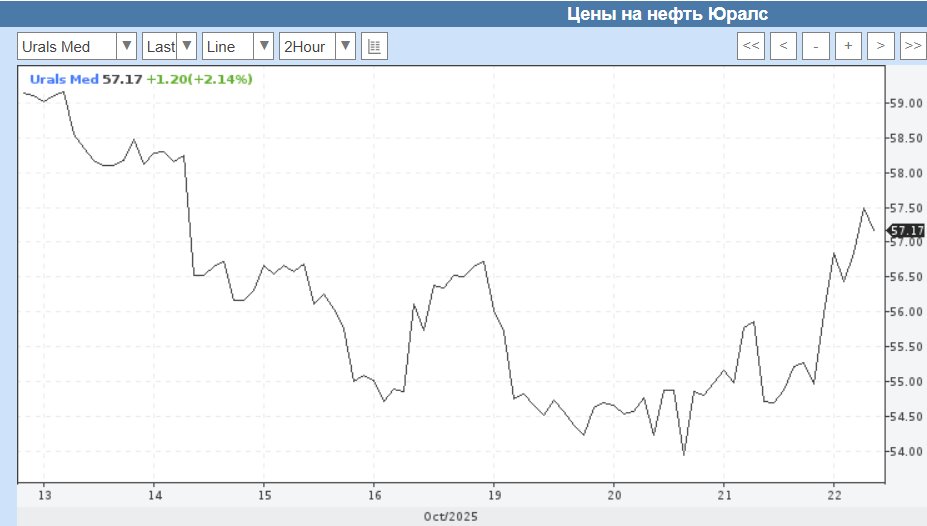Jump to earliest data with << button
Image resolution: width=927 pixels, height=526 pixels.
[x=751, y=46]
